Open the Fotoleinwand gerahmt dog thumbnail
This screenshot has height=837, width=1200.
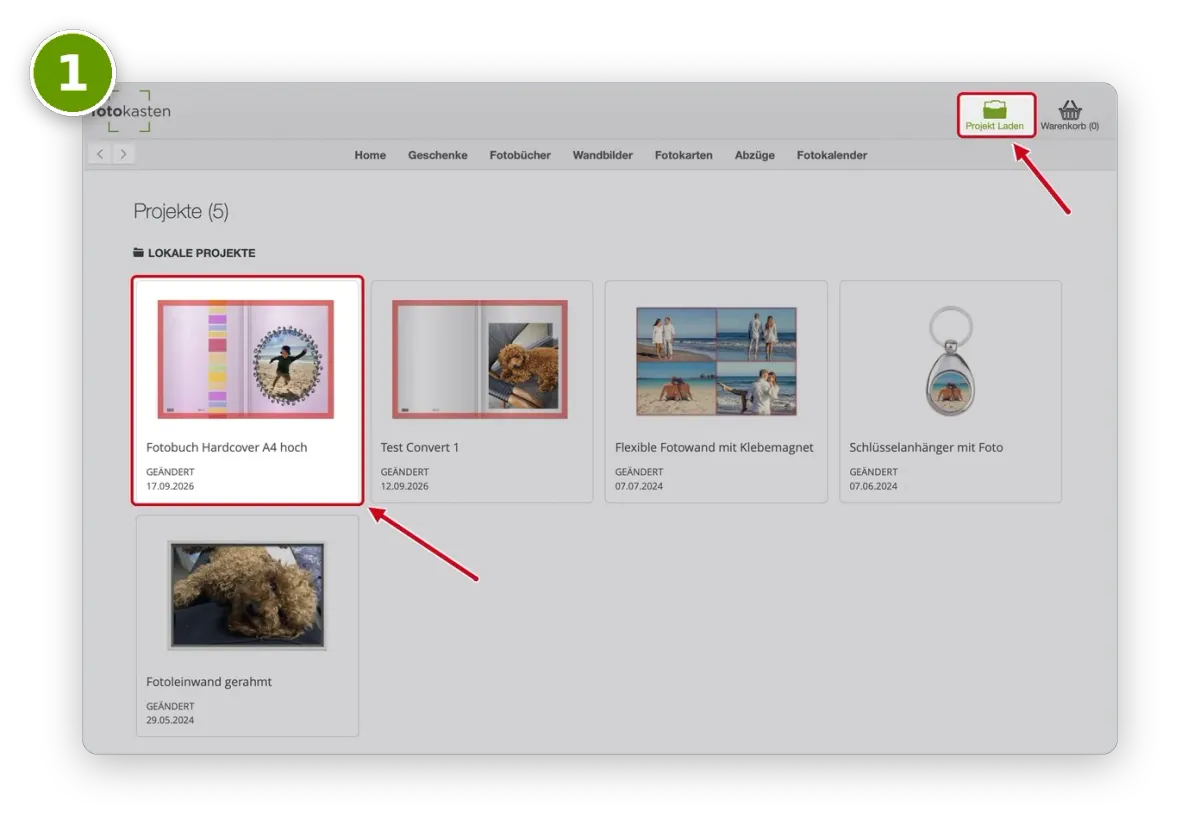[x=247, y=595]
